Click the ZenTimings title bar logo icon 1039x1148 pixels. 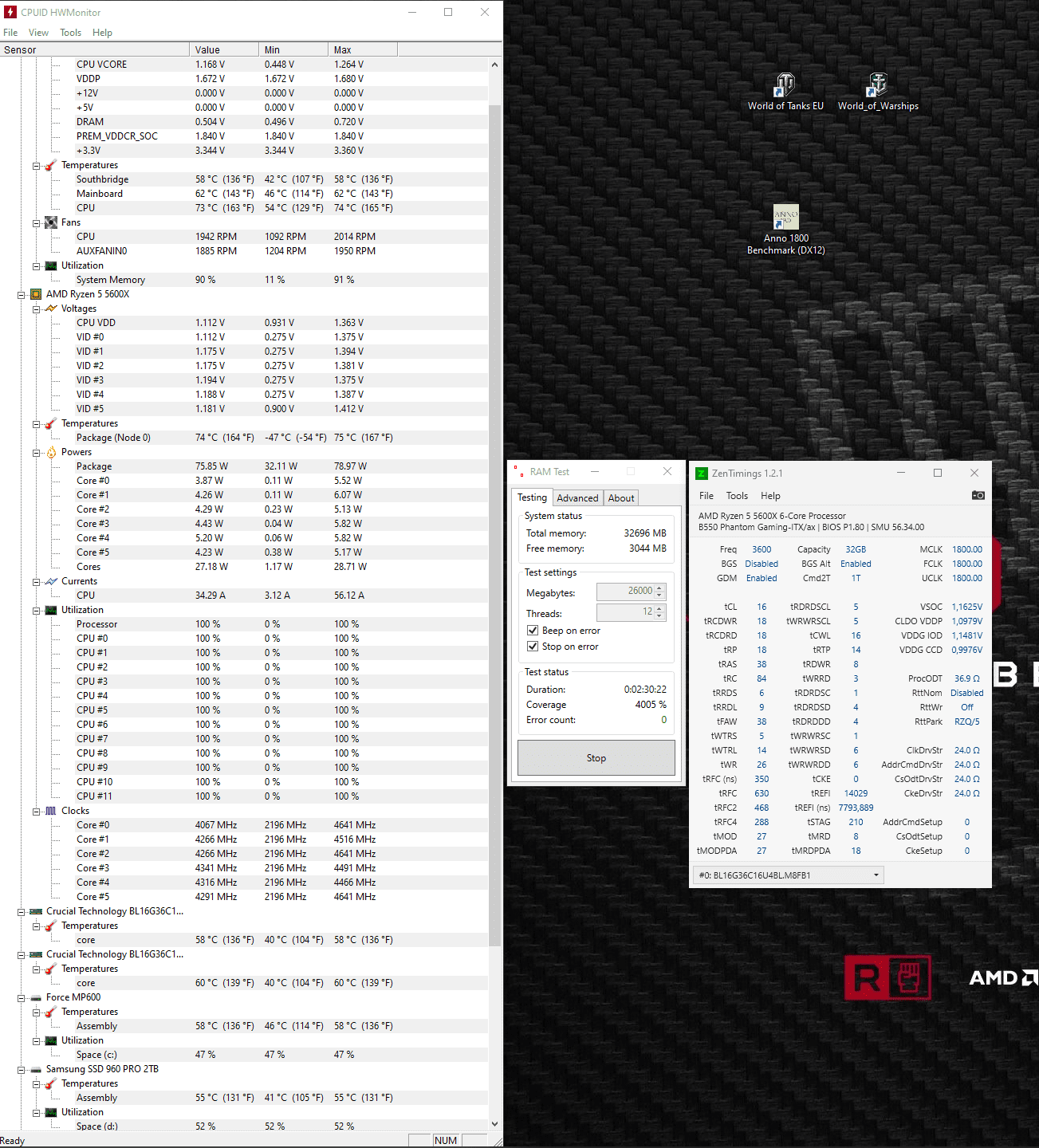coord(702,473)
